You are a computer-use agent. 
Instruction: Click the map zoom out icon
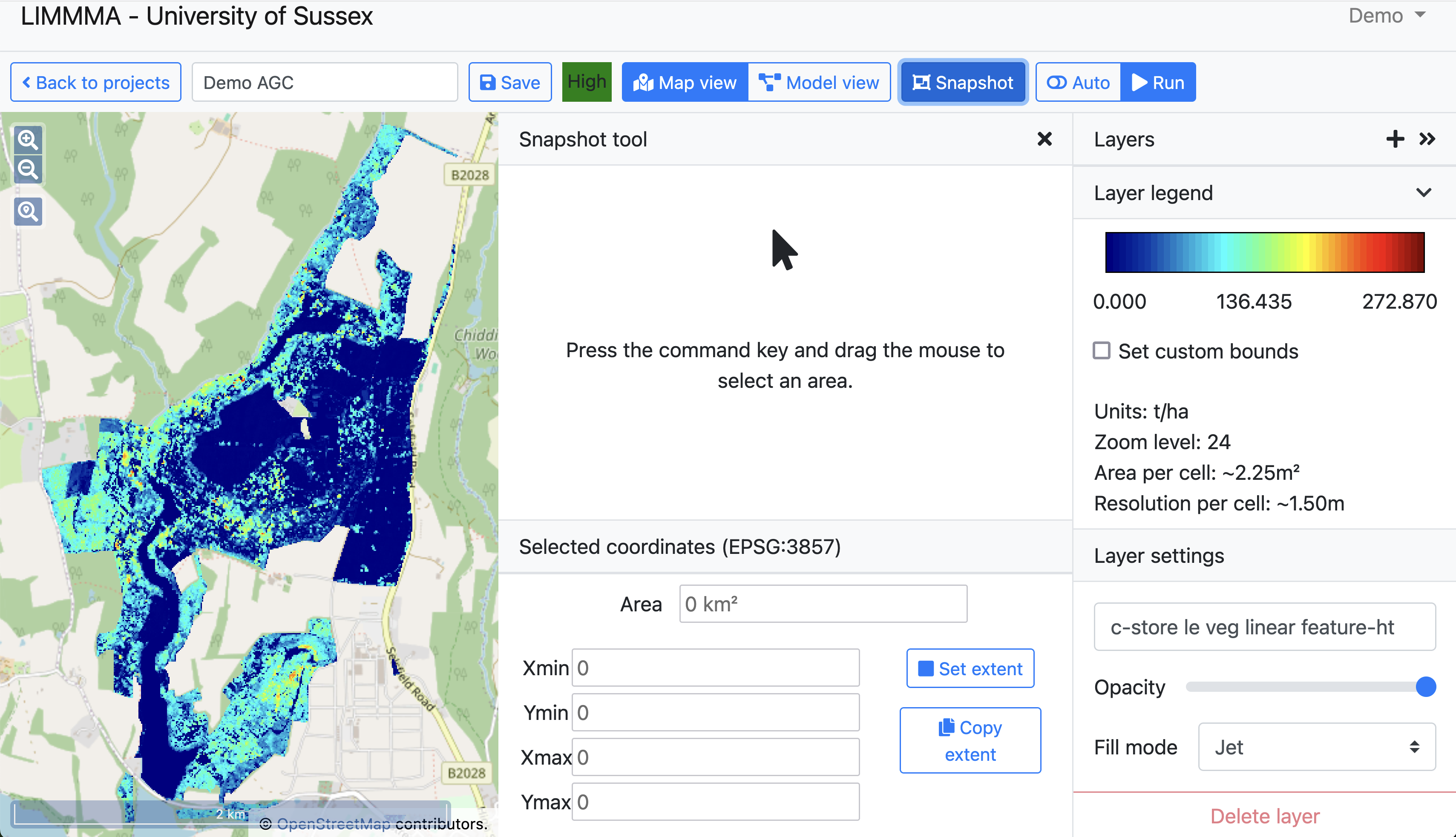[x=28, y=169]
